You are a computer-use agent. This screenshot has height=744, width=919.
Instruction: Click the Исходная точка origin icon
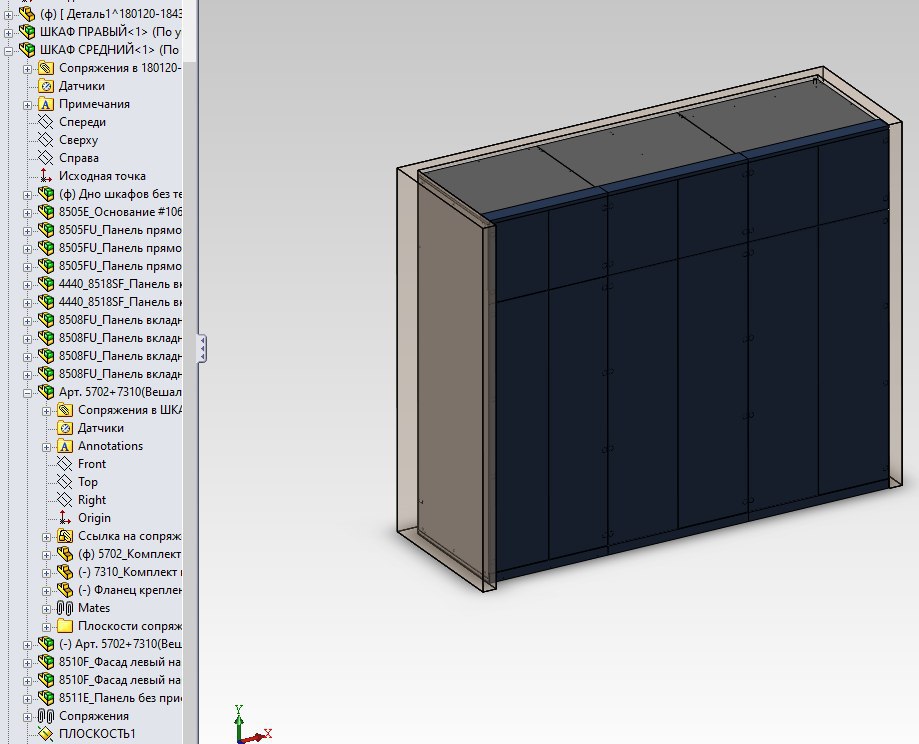pyautogui.click(x=46, y=176)
